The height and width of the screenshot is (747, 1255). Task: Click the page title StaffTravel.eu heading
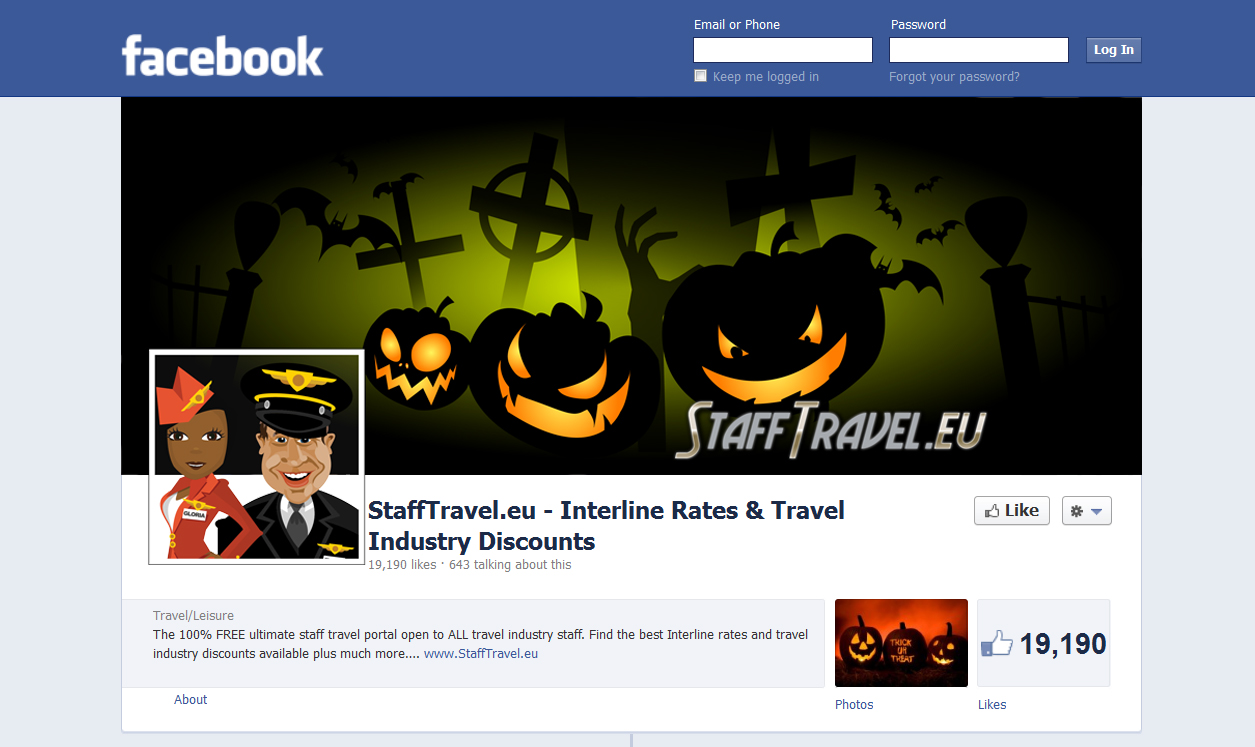coord(606,526)
